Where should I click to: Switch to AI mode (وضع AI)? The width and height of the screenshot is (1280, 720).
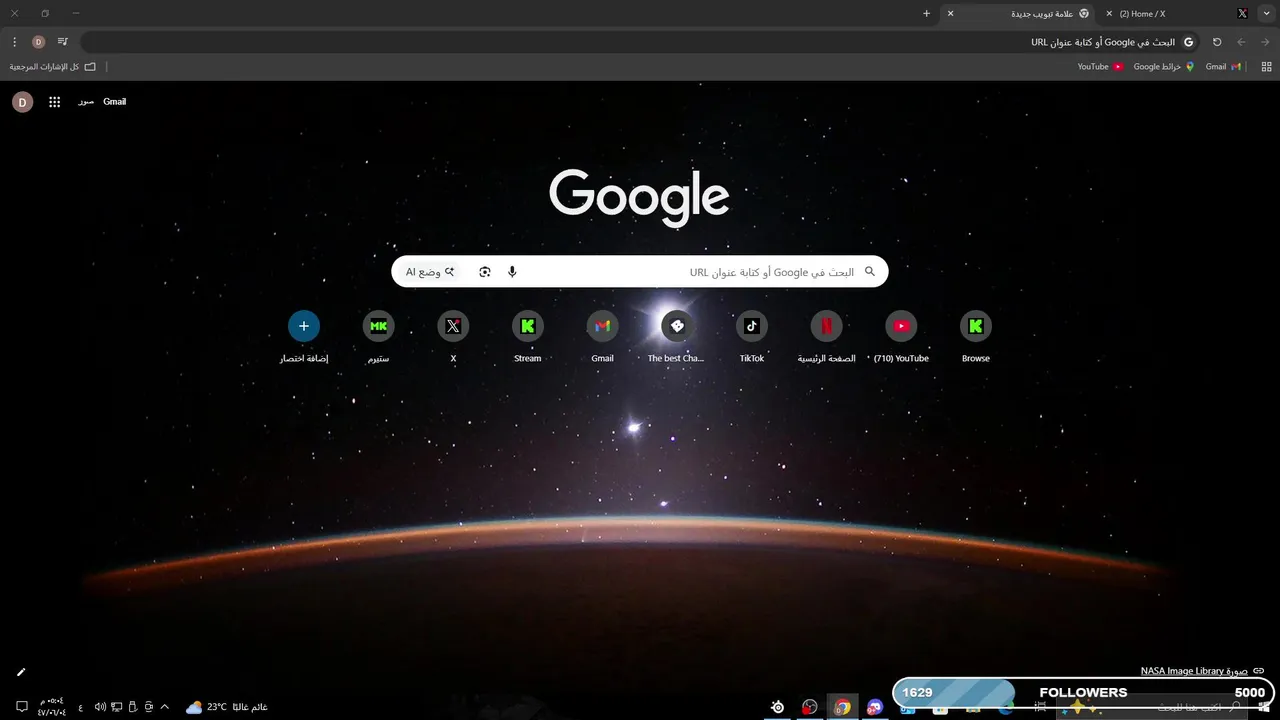point(431,272)
